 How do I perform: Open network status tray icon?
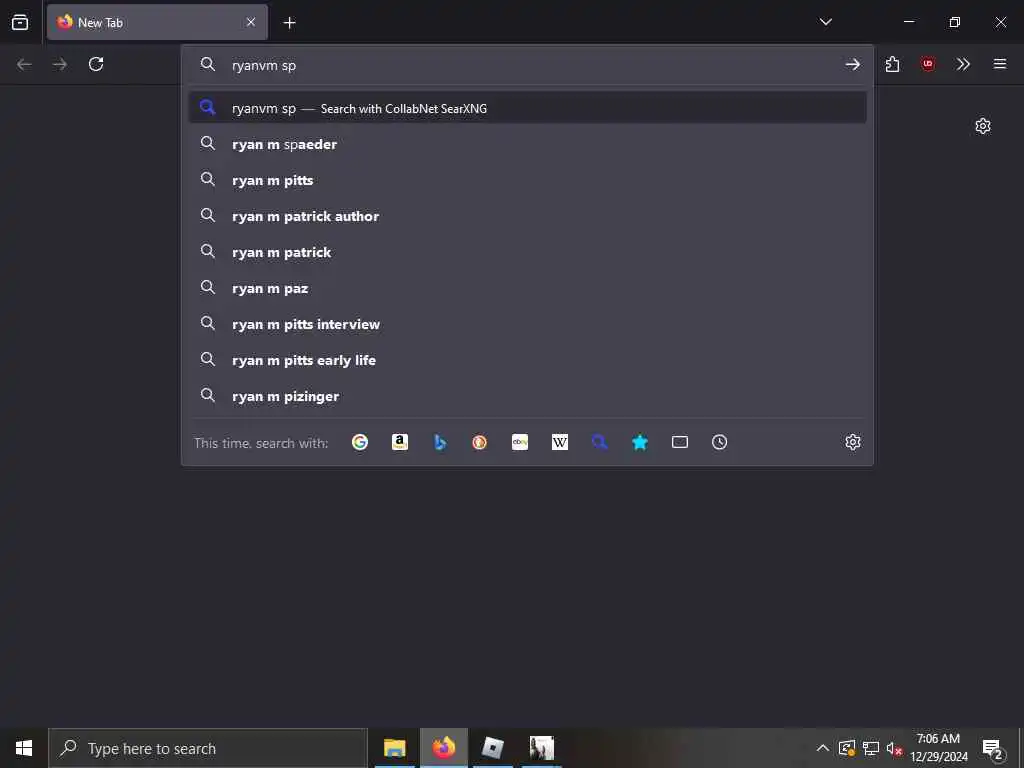pyautogui.click(x=871, y=748)
